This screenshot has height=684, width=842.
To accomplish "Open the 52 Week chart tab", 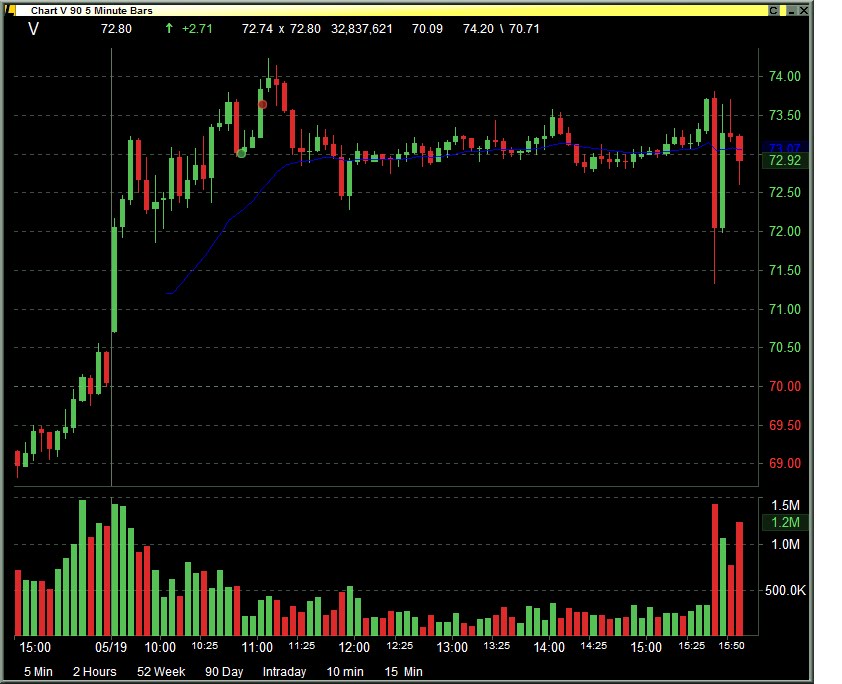I will (x=161, y=672).
